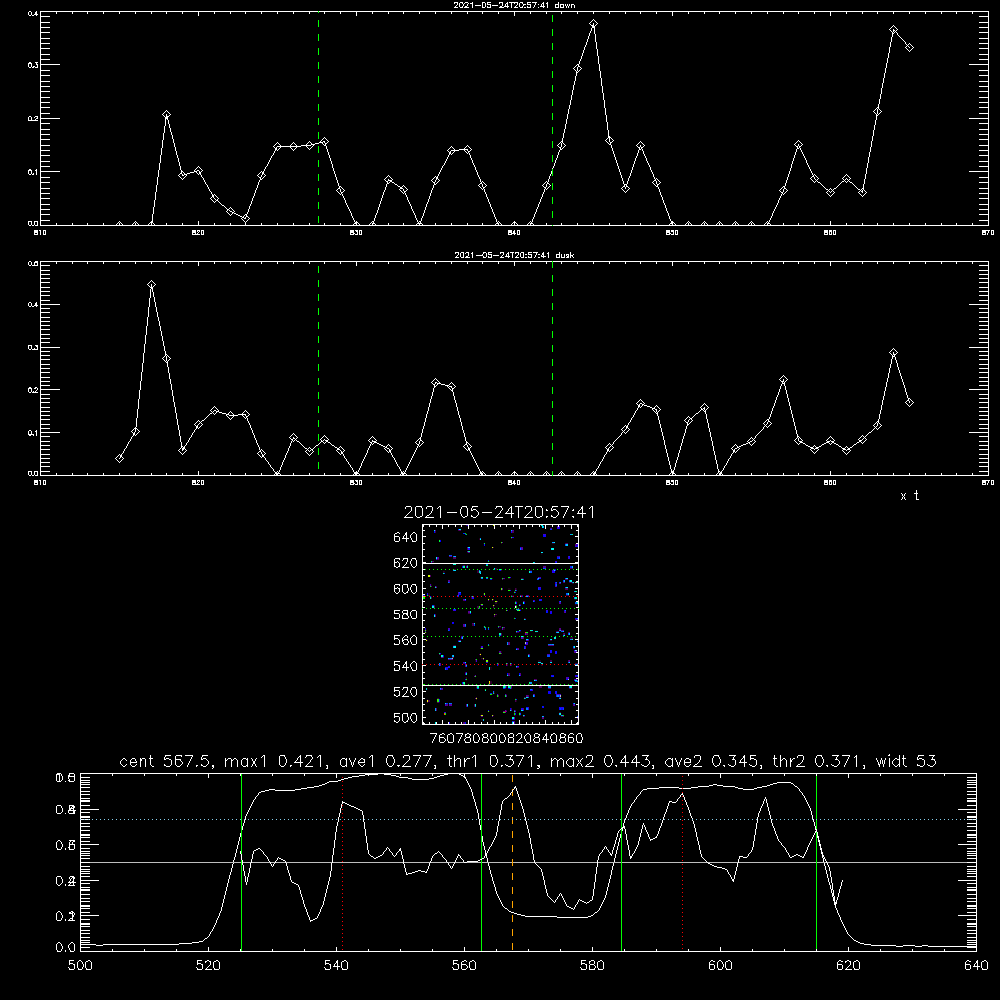Click y-axis label 500 beside detector image
Image resolution: width=1000 pixels, height=1000 pixels.
pos(406,717)
